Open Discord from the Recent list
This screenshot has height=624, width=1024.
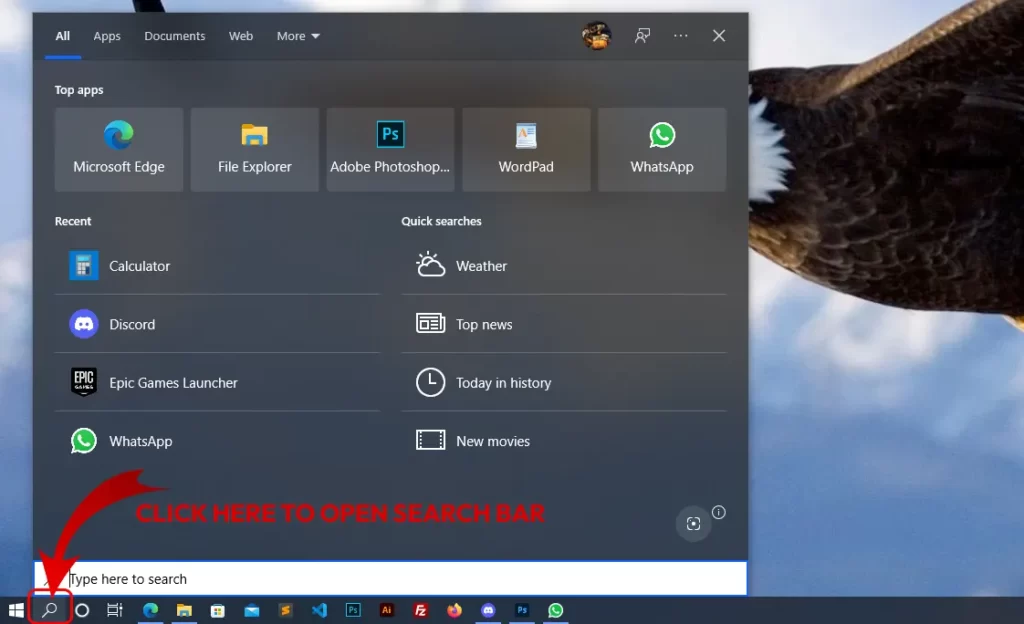[217, 324]
